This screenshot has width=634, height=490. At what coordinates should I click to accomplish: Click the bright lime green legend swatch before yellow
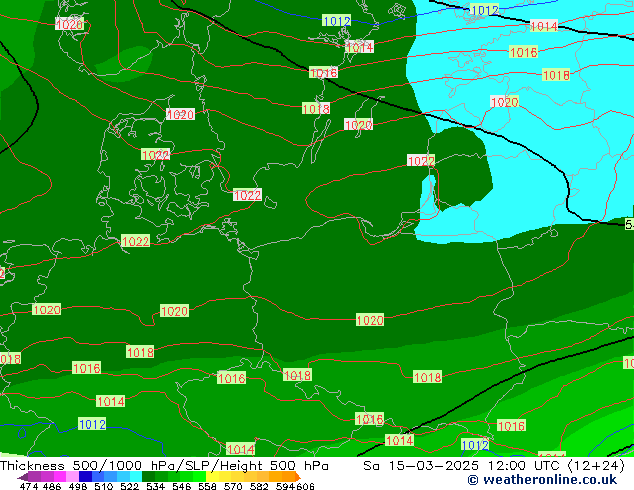tap(199, 477)
